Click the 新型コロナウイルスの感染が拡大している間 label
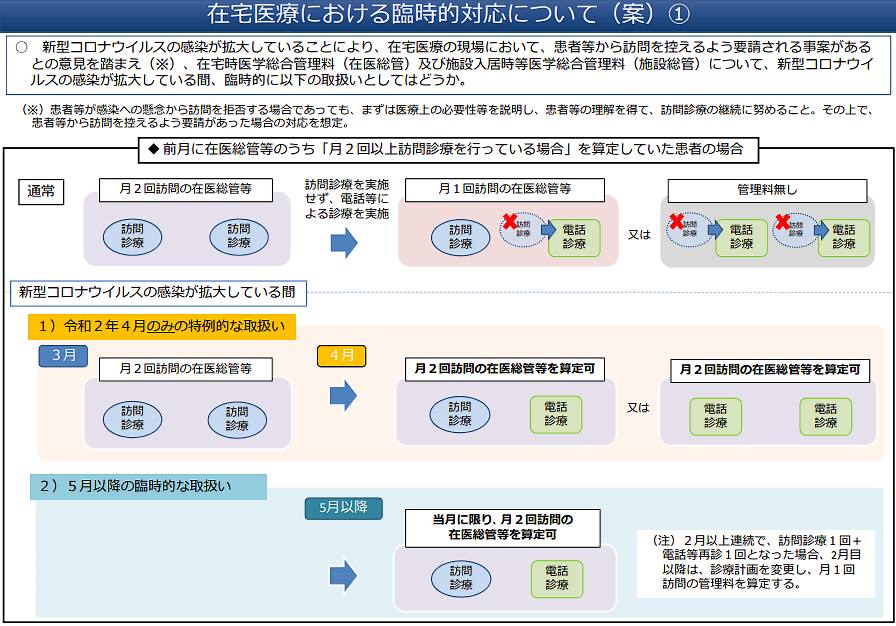The height and width of the screenshot is (626, 896). 159,292
